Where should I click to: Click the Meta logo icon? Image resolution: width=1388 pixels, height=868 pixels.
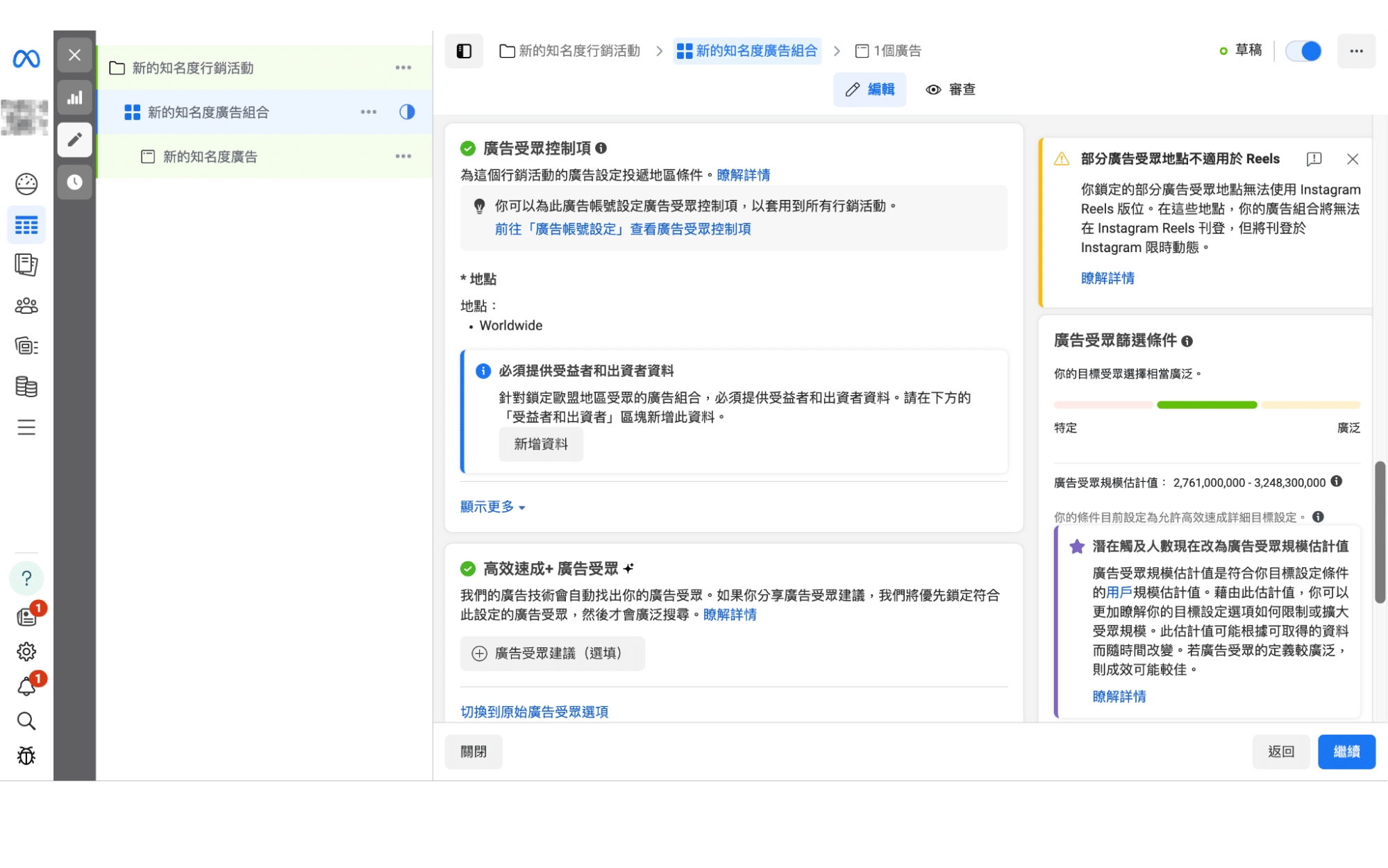(x=26, y=59)
